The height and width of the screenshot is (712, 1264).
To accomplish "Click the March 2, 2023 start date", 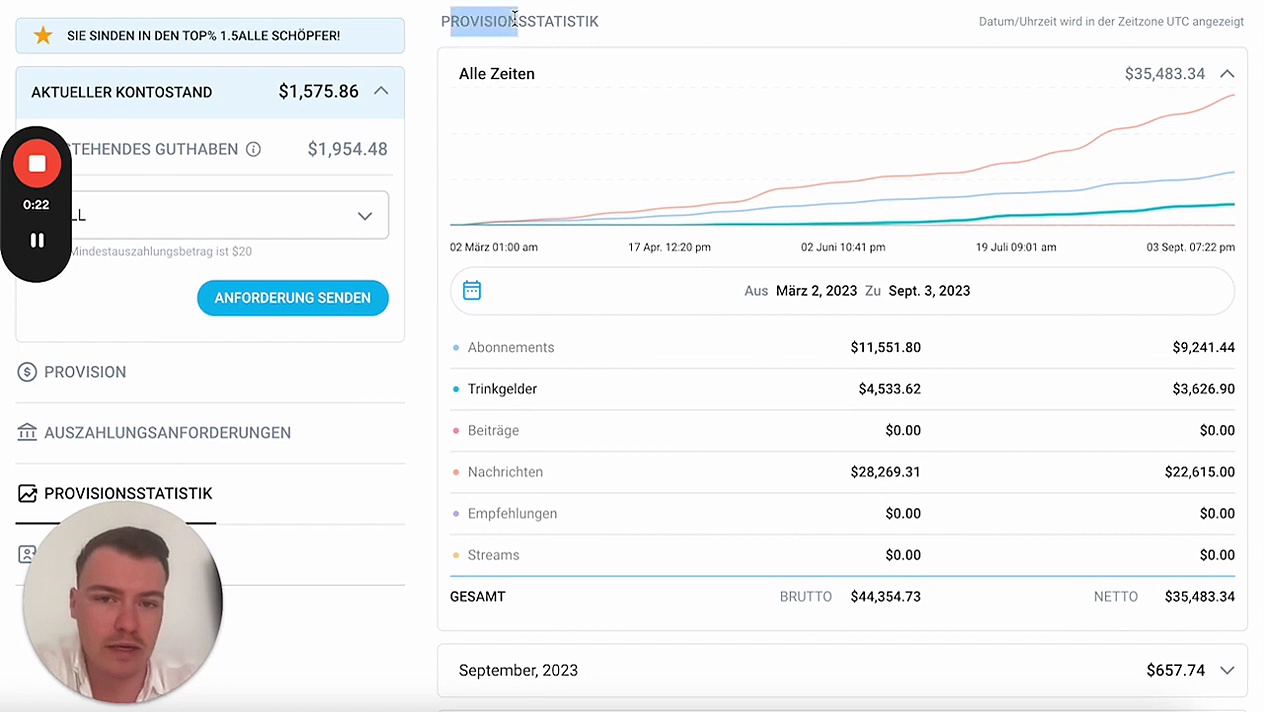I will click(x=816, y=291).
